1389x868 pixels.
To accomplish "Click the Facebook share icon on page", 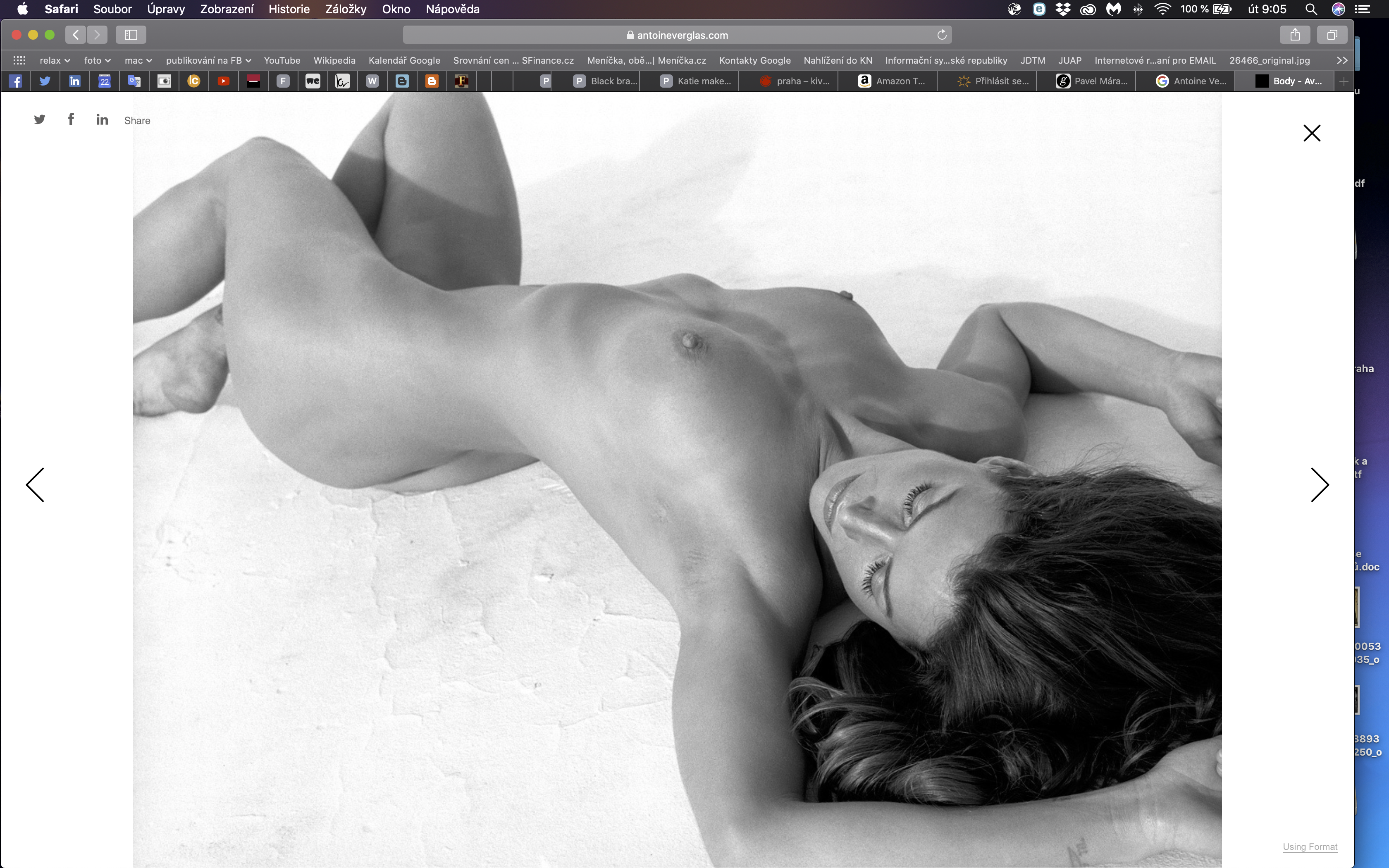I will pos(71,119).
